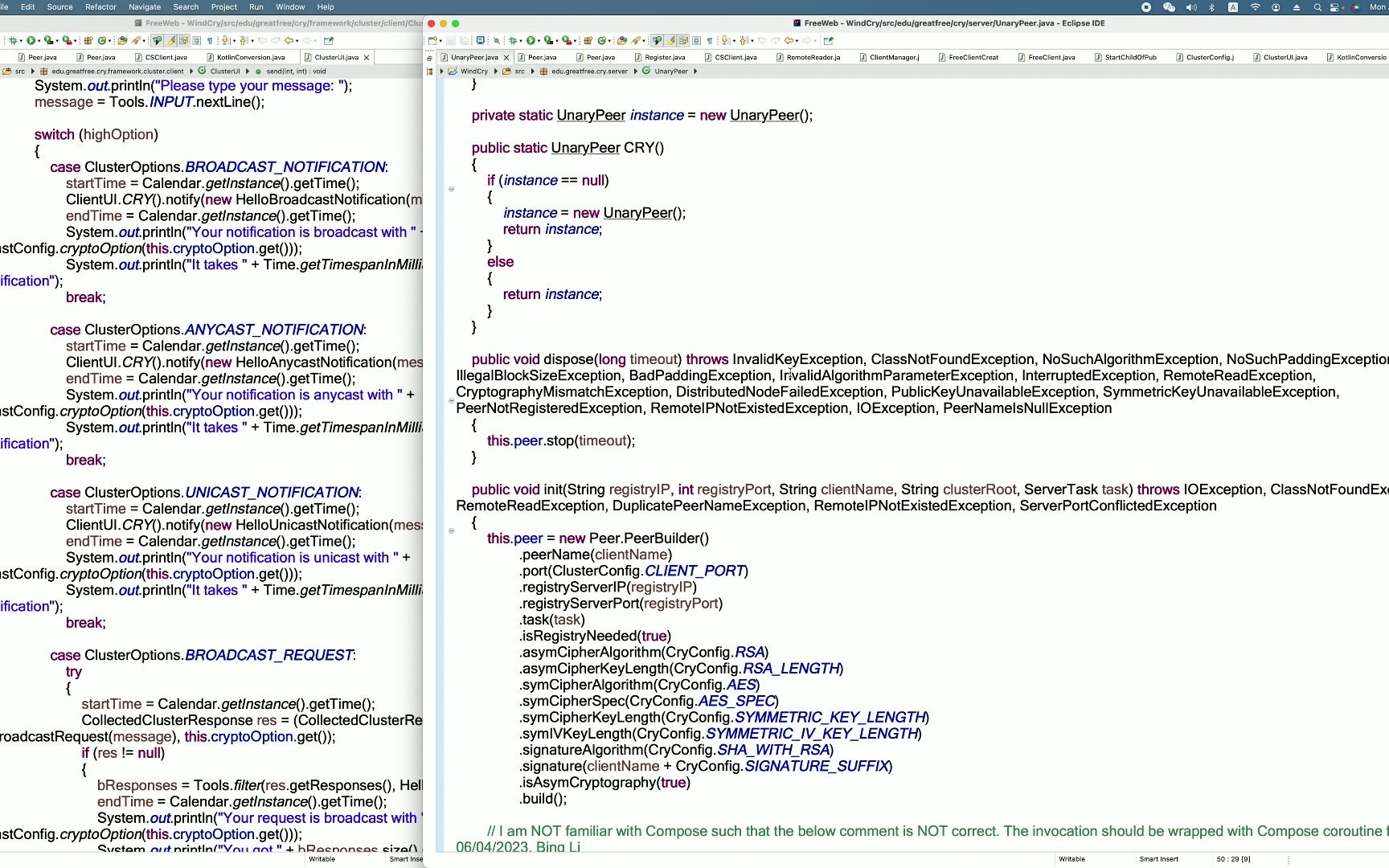This screenshot has height=868, width=1389.
Task: Open Wi-Fi status in macOS menu bar
Action: [1255, 6]
